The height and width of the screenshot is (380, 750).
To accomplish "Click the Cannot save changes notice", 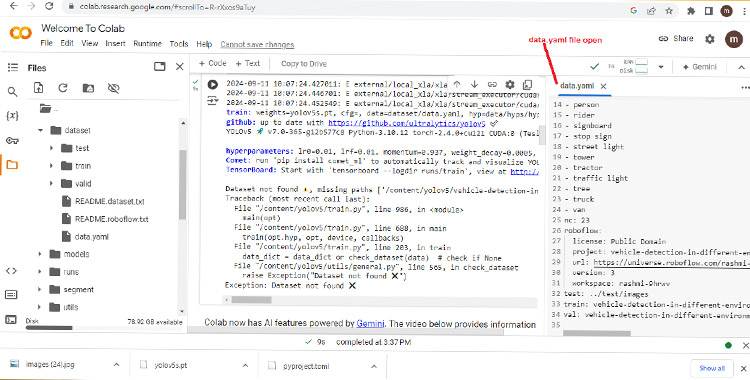I will [x=257, y=45].
